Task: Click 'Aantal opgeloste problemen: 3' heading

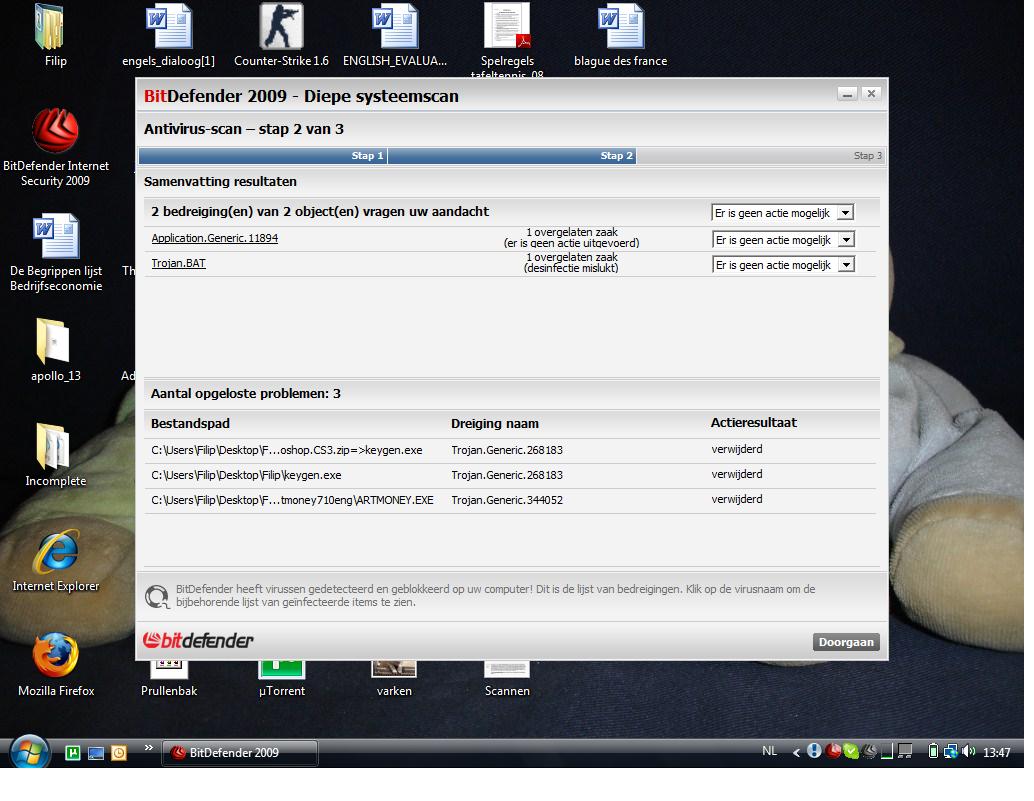Action: click(245, 394)
